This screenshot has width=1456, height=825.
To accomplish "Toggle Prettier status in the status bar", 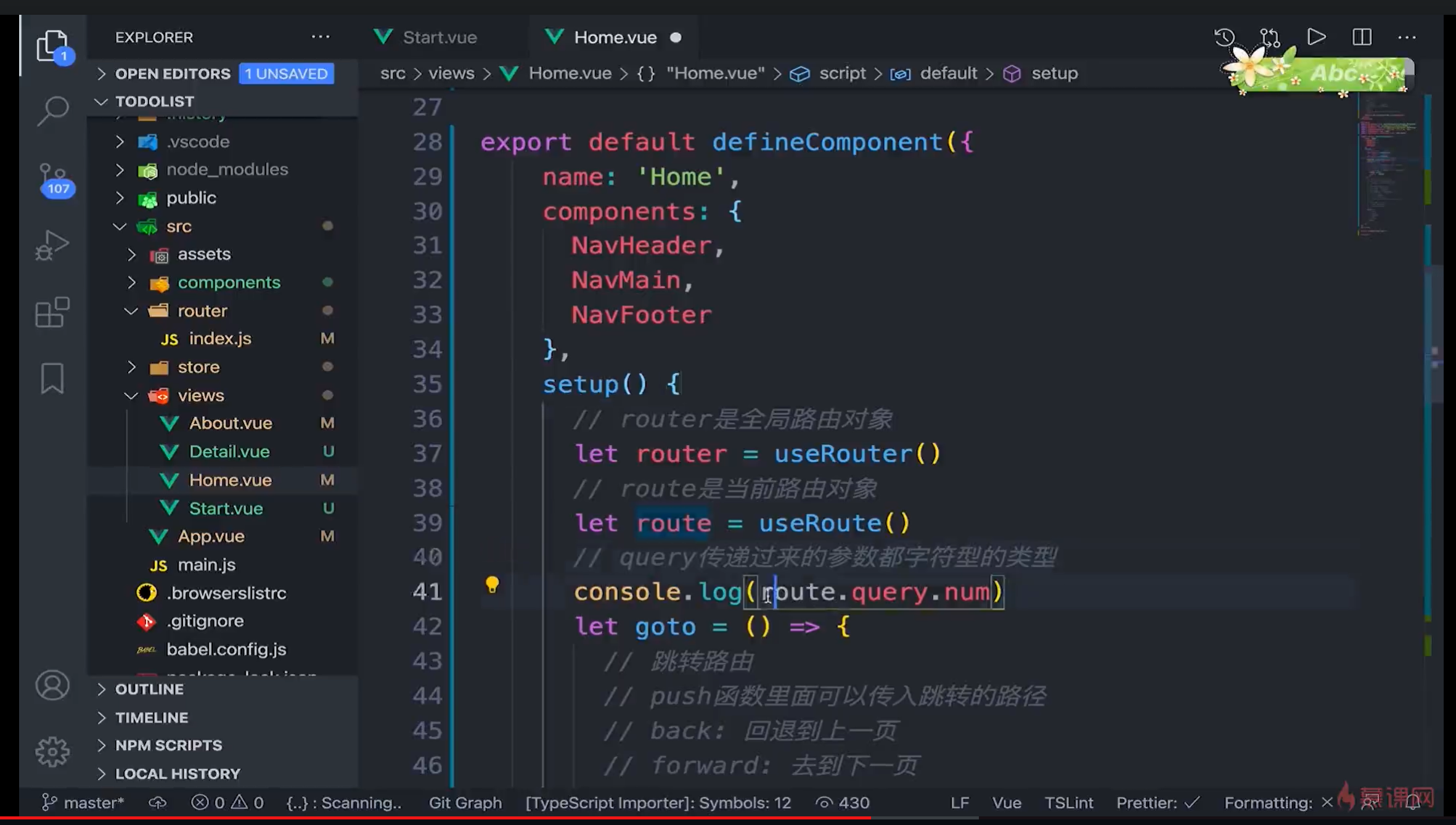I will (1157, 803).
